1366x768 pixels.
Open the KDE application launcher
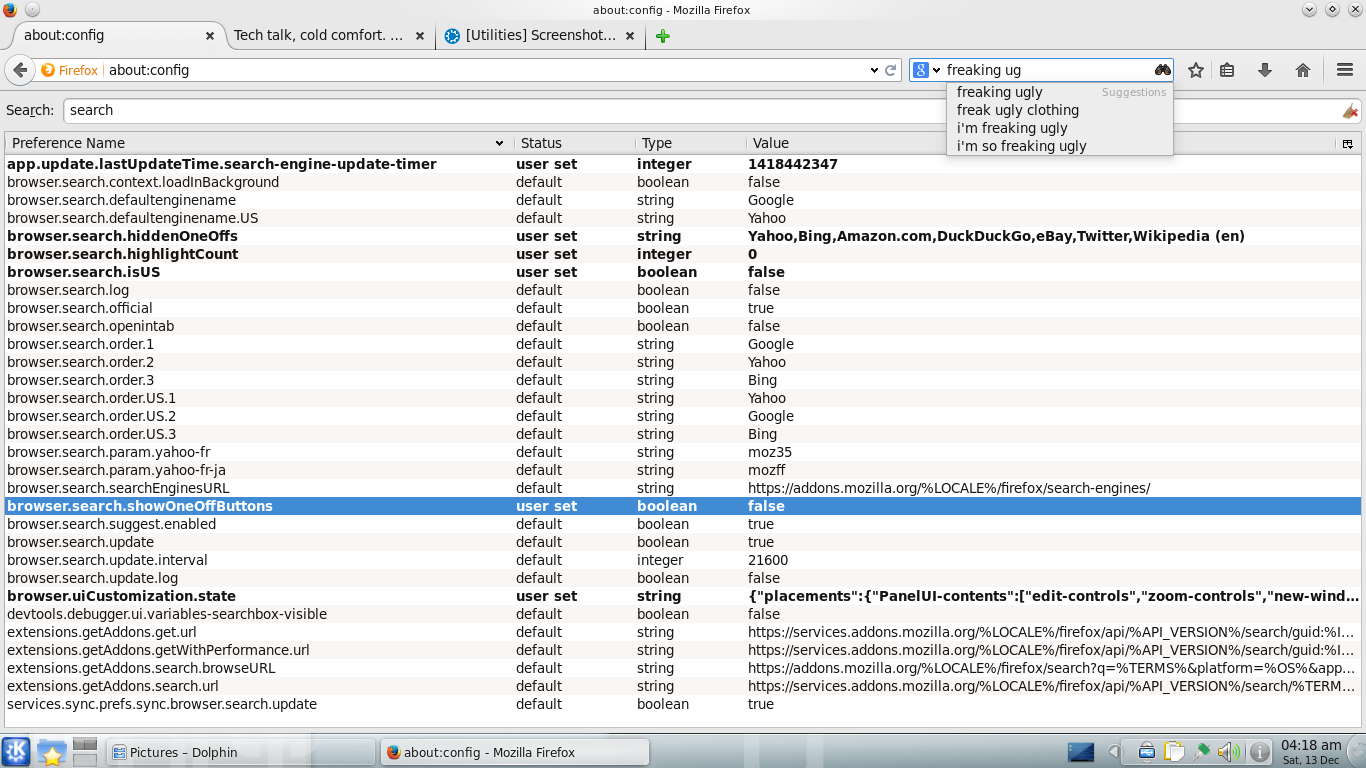16,751
